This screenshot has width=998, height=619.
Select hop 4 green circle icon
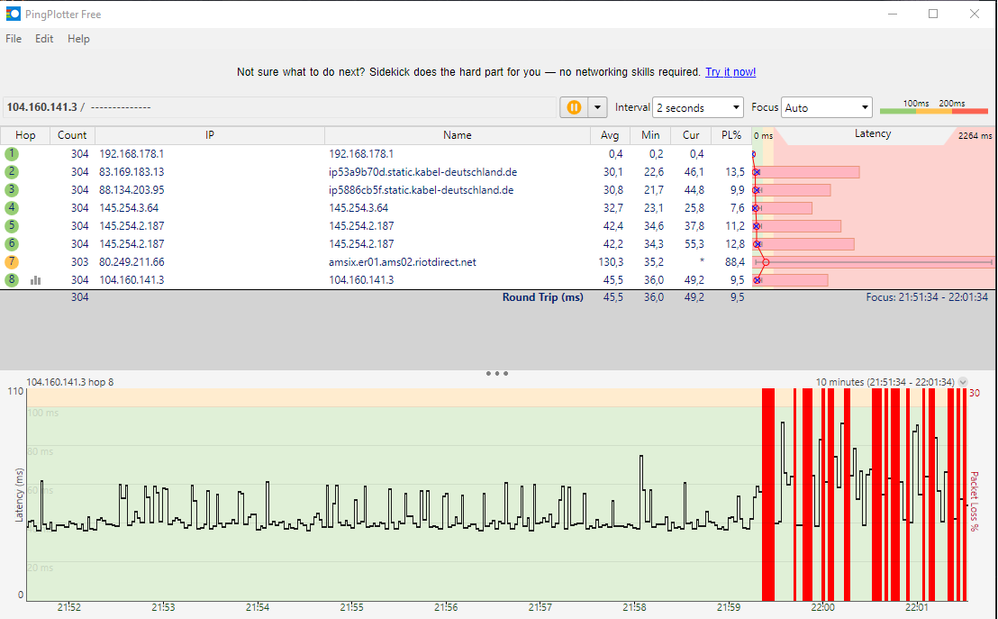tap(11, 208)
